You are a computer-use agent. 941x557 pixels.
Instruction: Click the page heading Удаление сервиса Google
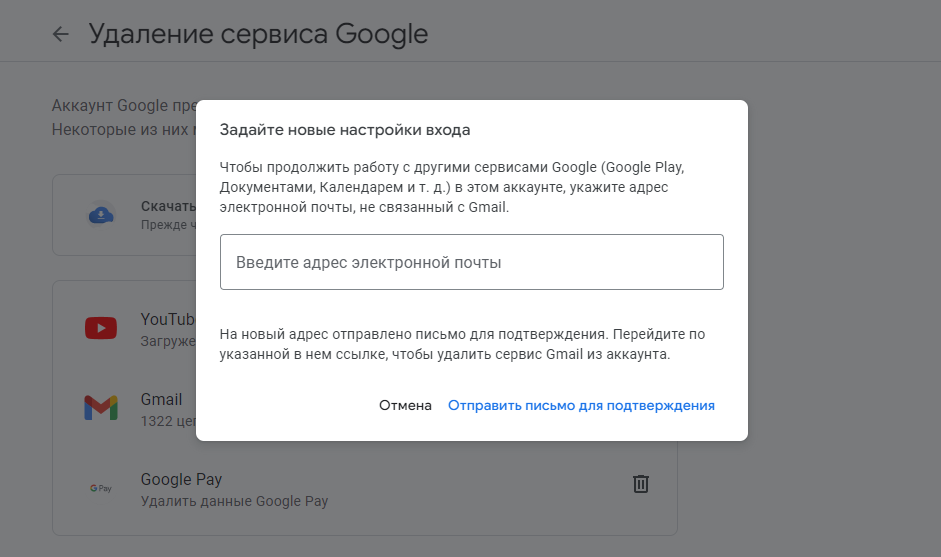[x=258, y=34]
